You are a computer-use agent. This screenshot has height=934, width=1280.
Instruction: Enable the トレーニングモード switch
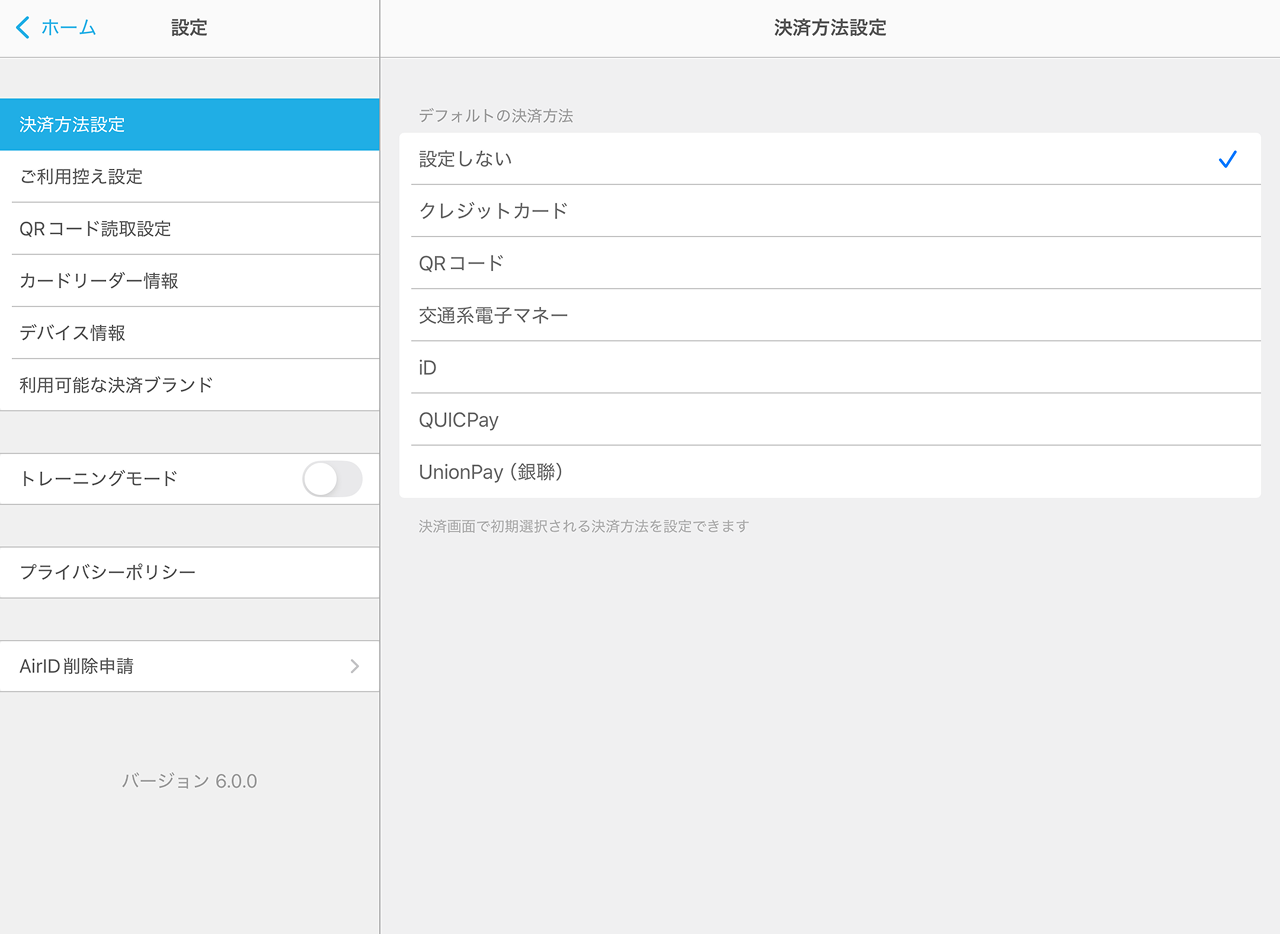pos(332,479)
